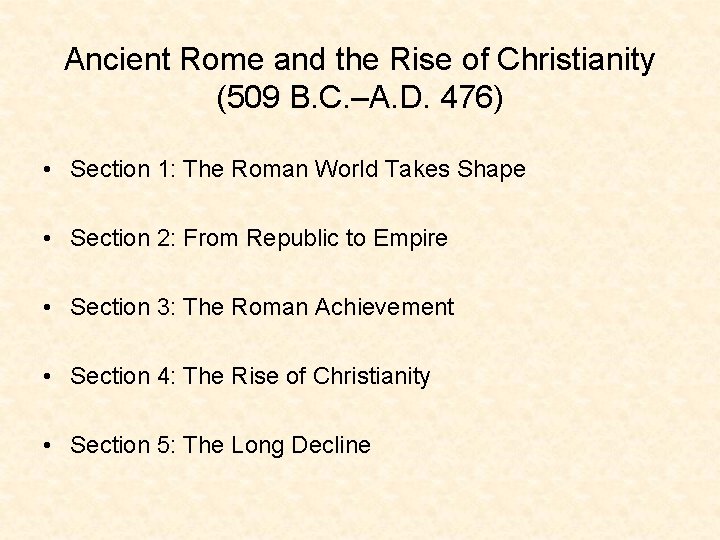Select the bullet point before Section 5
Screen dimensions: 720x540
(47, 445)
